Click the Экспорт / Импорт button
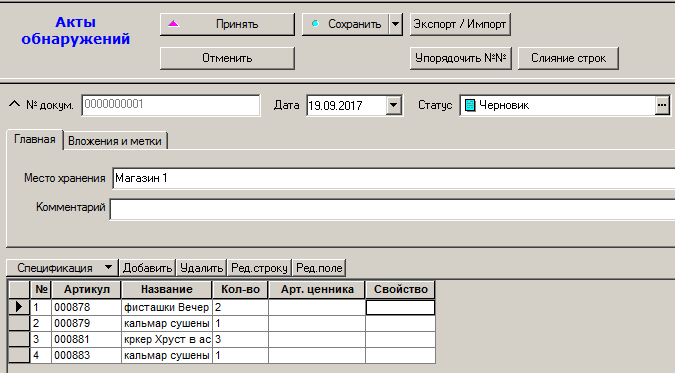This screenshot has width=675, height=373. click(x=460, y=24)
